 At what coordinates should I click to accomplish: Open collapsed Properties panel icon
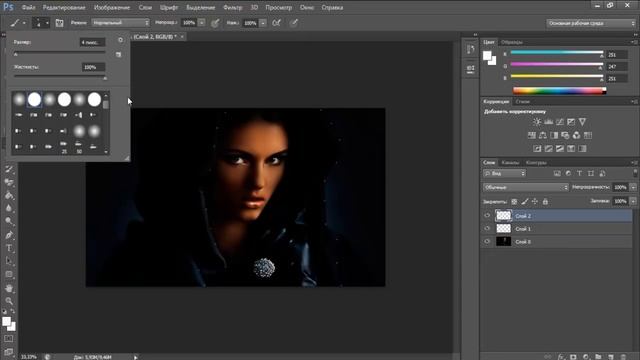pyautogui.click(x=471, y=69)
